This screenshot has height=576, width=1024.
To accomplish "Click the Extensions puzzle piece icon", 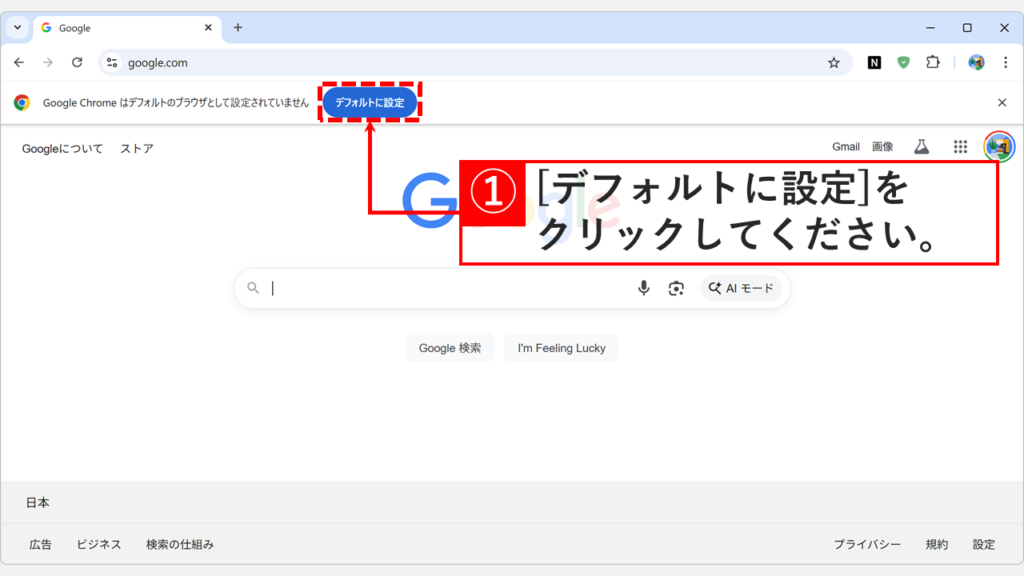I will (933, 61).
